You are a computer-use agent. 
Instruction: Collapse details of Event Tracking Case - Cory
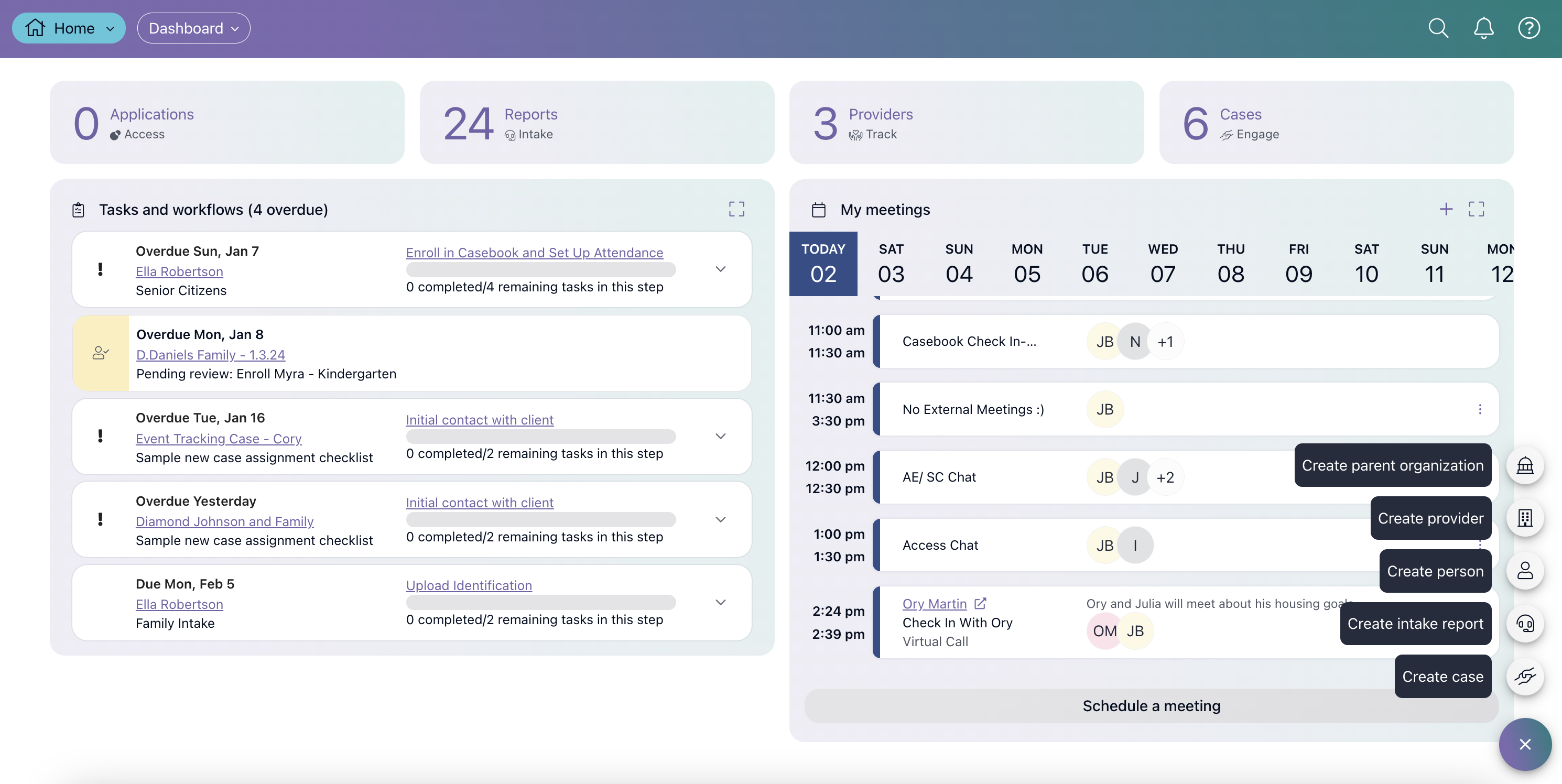click(x=720, y=436)
